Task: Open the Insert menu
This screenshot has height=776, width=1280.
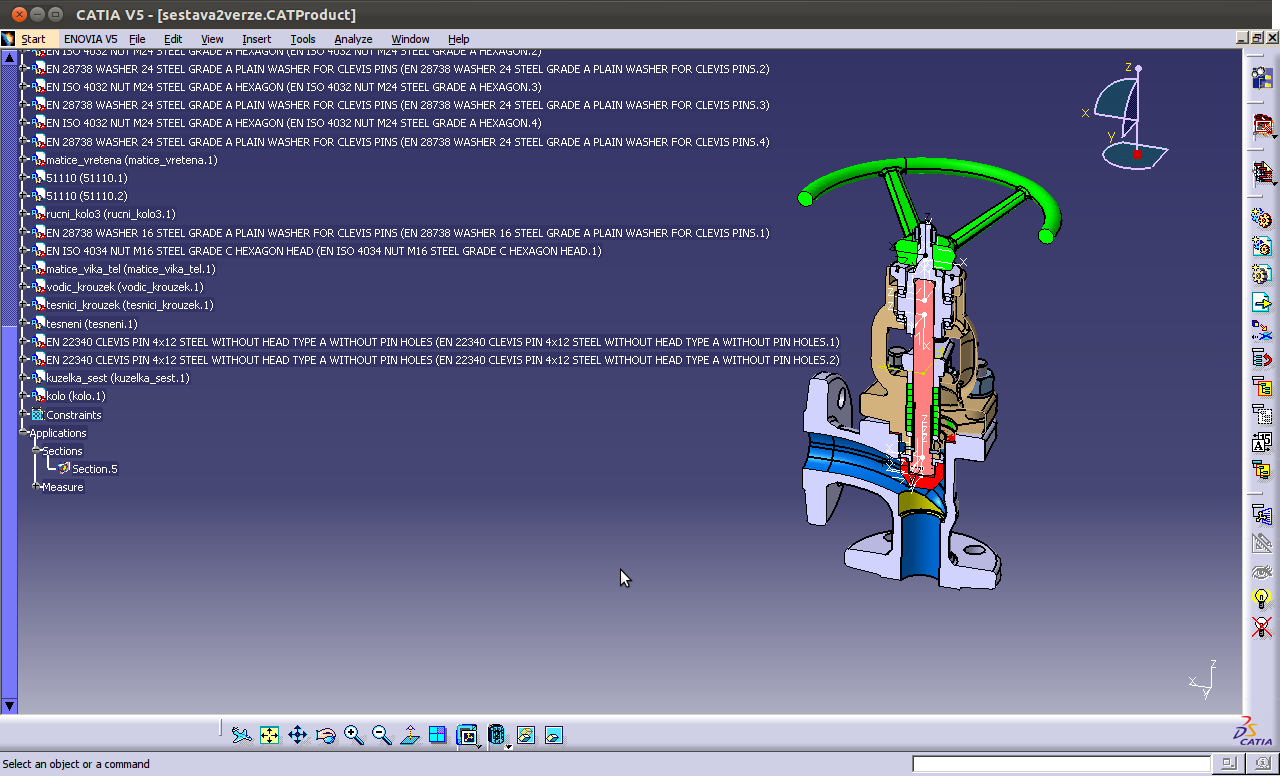Action: pyautogui.click(x=256, y=39)
